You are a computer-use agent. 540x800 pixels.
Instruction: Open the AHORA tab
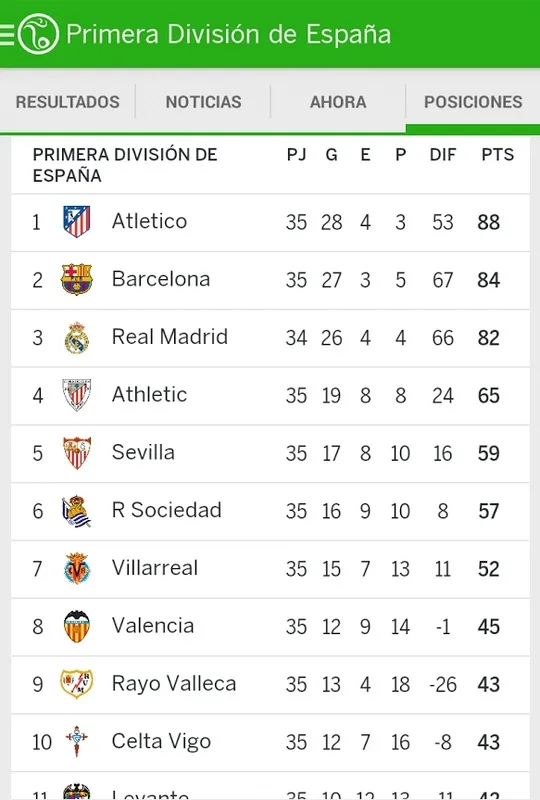(x=338, y=102)
